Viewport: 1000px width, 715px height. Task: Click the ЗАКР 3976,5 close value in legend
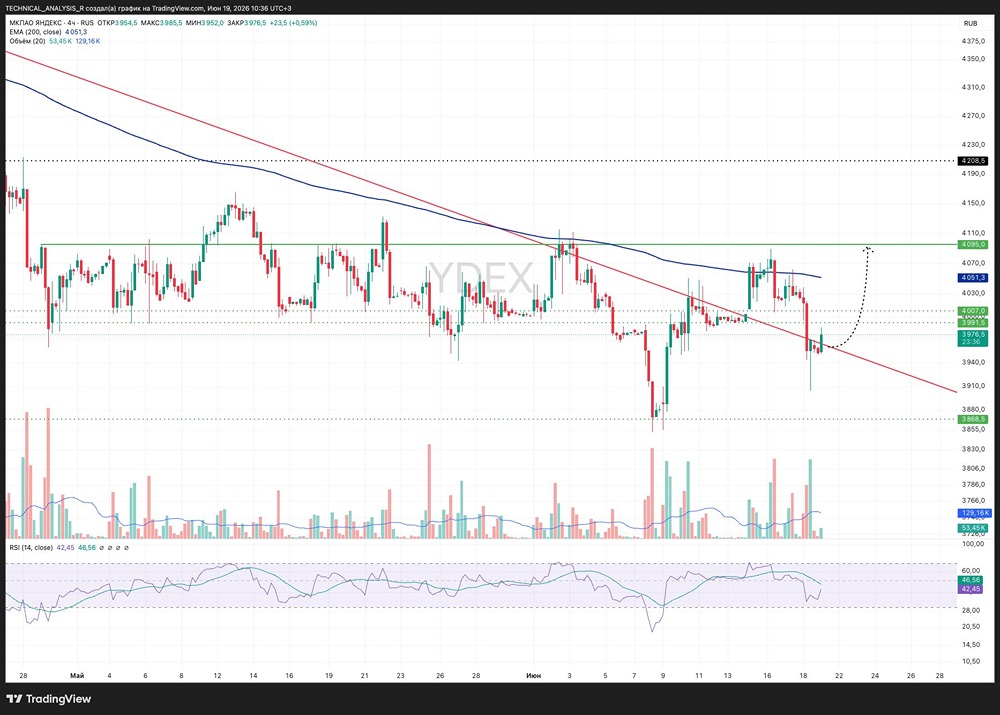[x=247, y=23]
